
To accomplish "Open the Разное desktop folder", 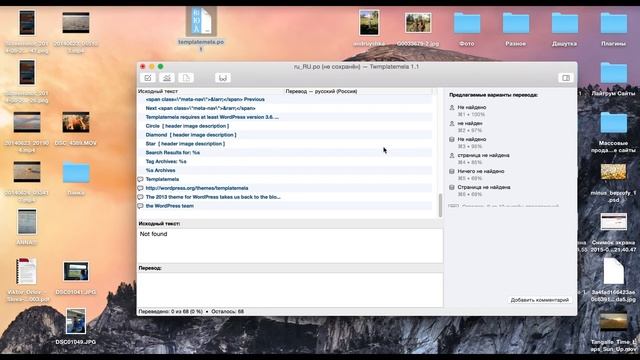I will 516,24.
